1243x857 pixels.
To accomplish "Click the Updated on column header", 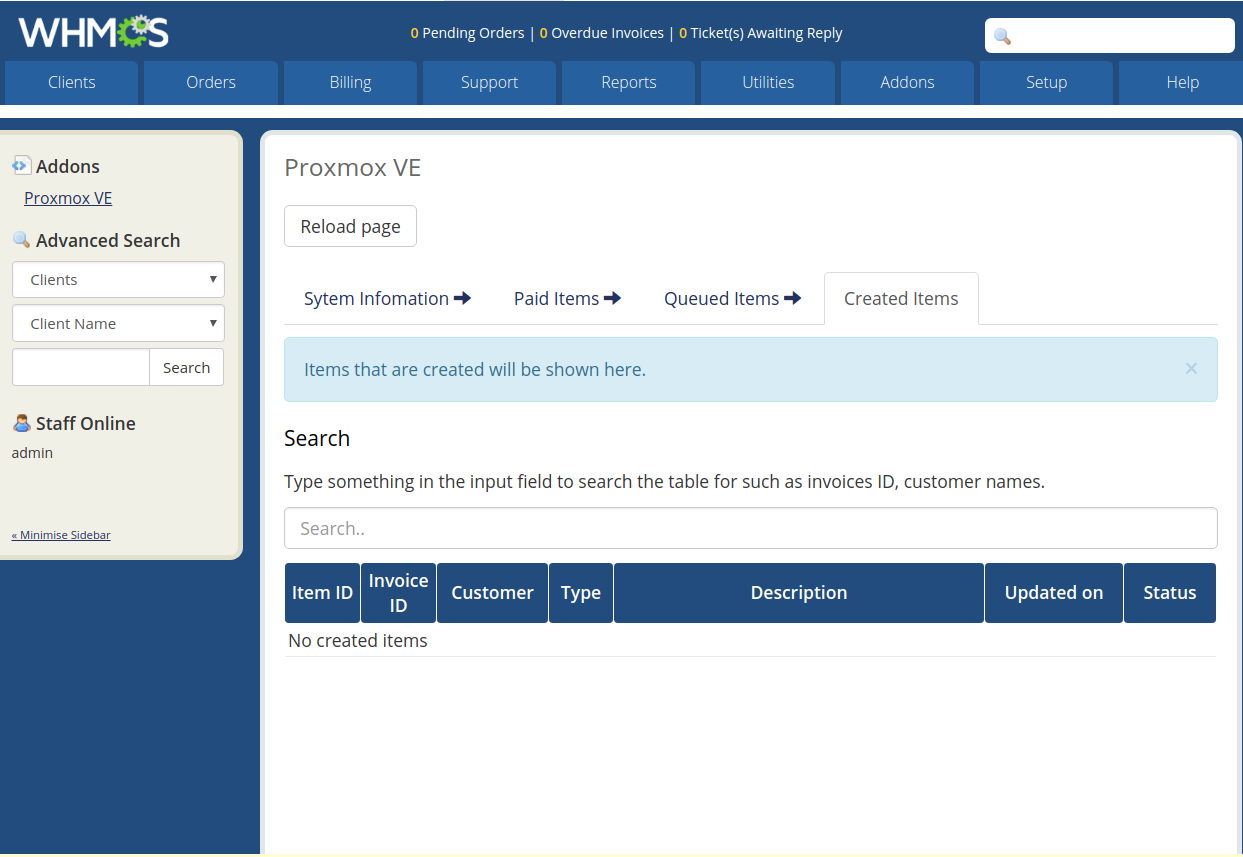I will 1054,593.
